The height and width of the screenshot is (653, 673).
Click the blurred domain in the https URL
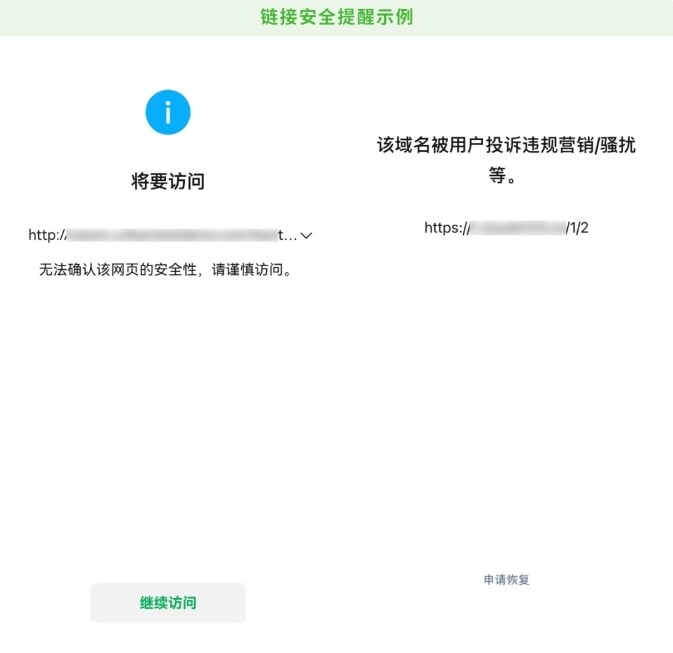pyautogui.click(x=517, y=228)
